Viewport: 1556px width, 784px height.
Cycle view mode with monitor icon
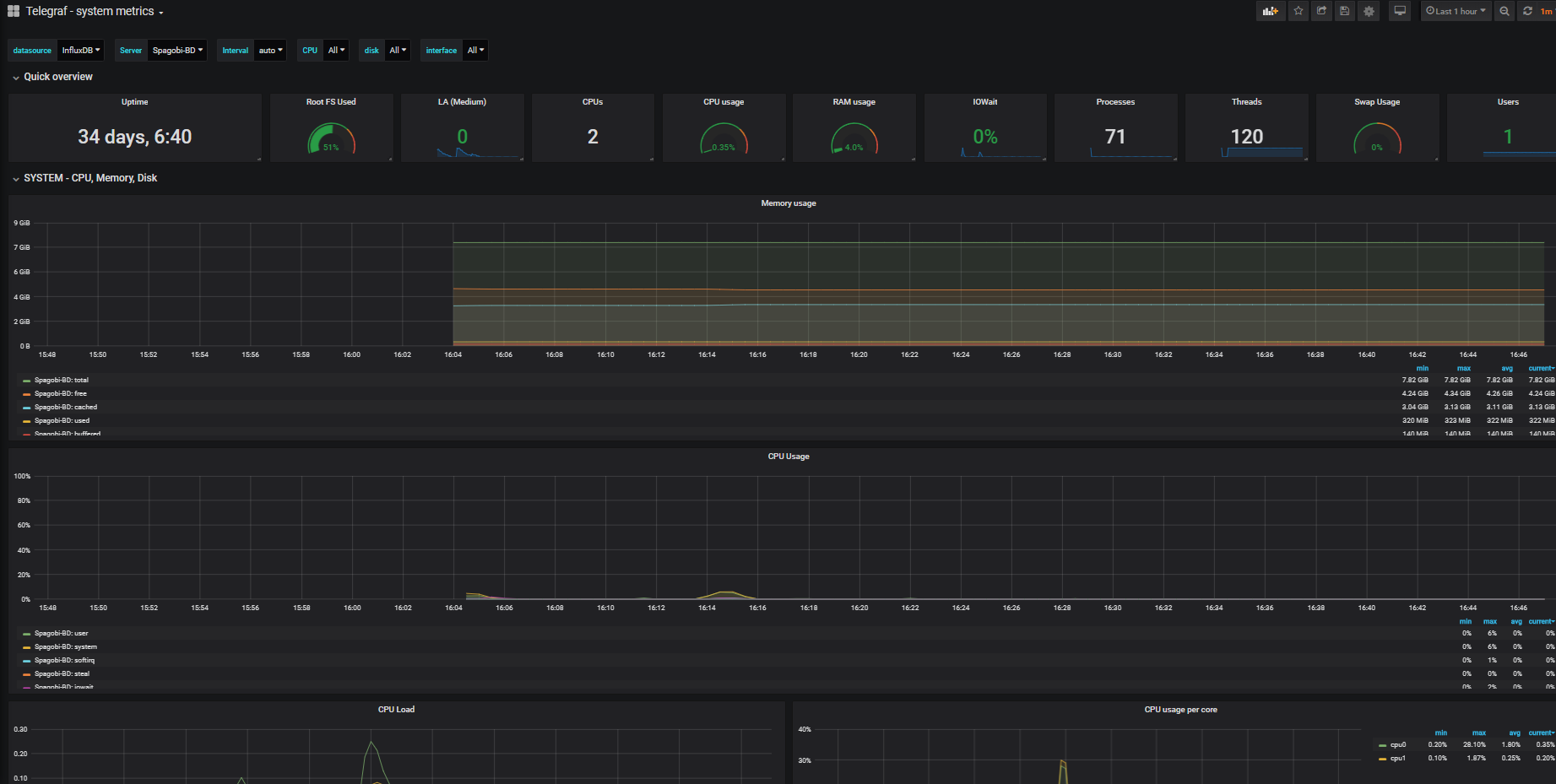click(1400, 11)
